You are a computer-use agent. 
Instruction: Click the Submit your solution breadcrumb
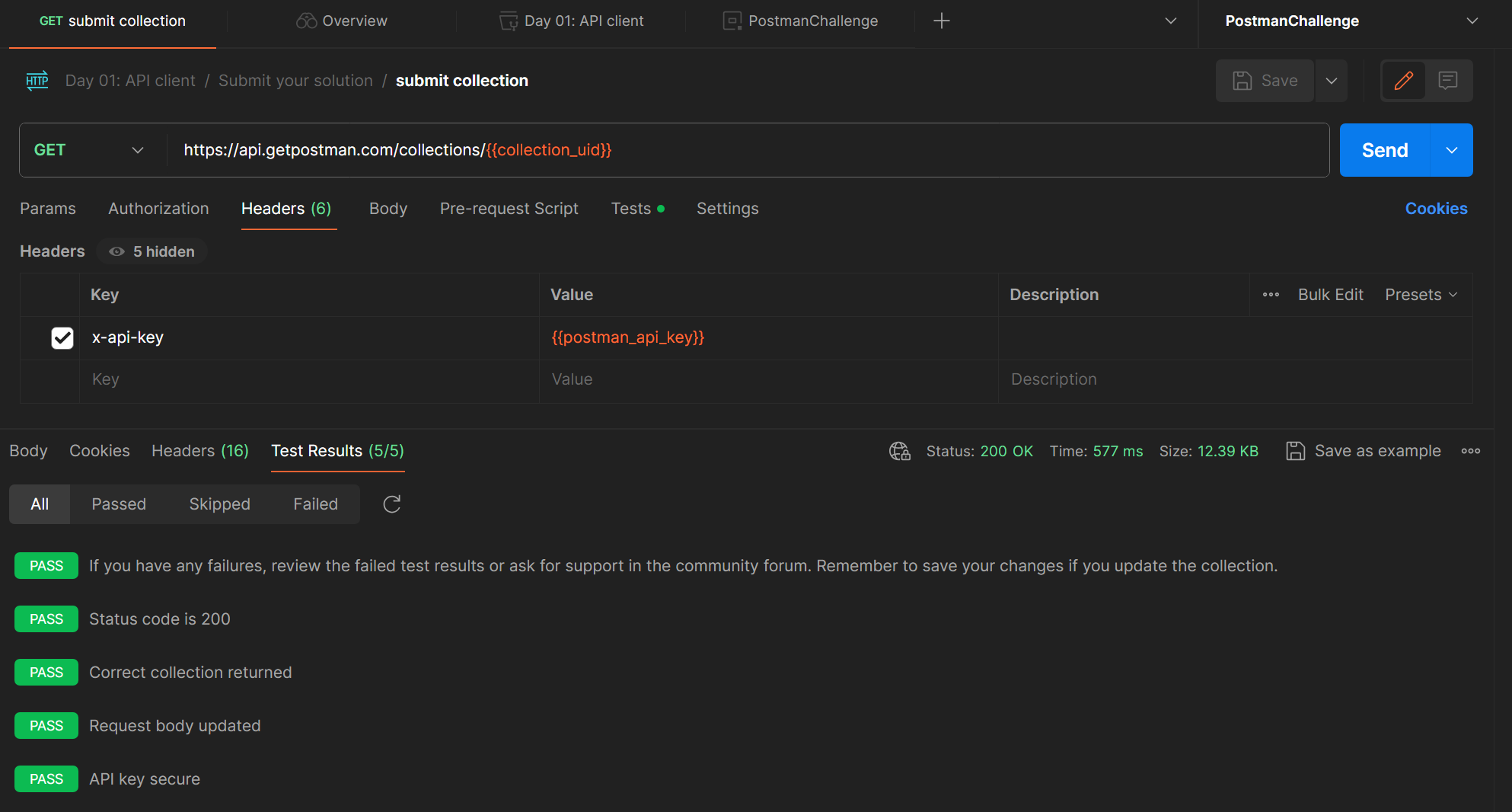point(295,81)
